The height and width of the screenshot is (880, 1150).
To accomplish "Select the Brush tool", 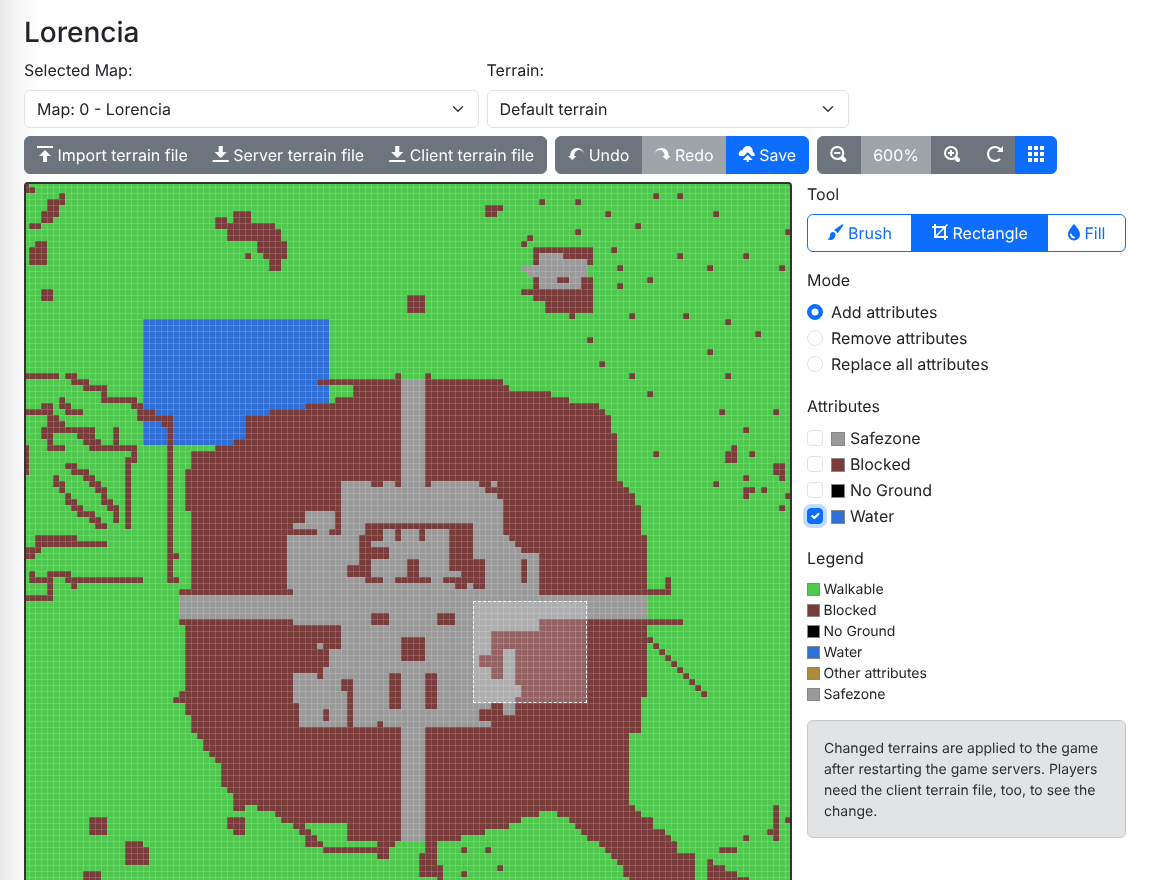I will pyautogui.click(x=860, y=233).
